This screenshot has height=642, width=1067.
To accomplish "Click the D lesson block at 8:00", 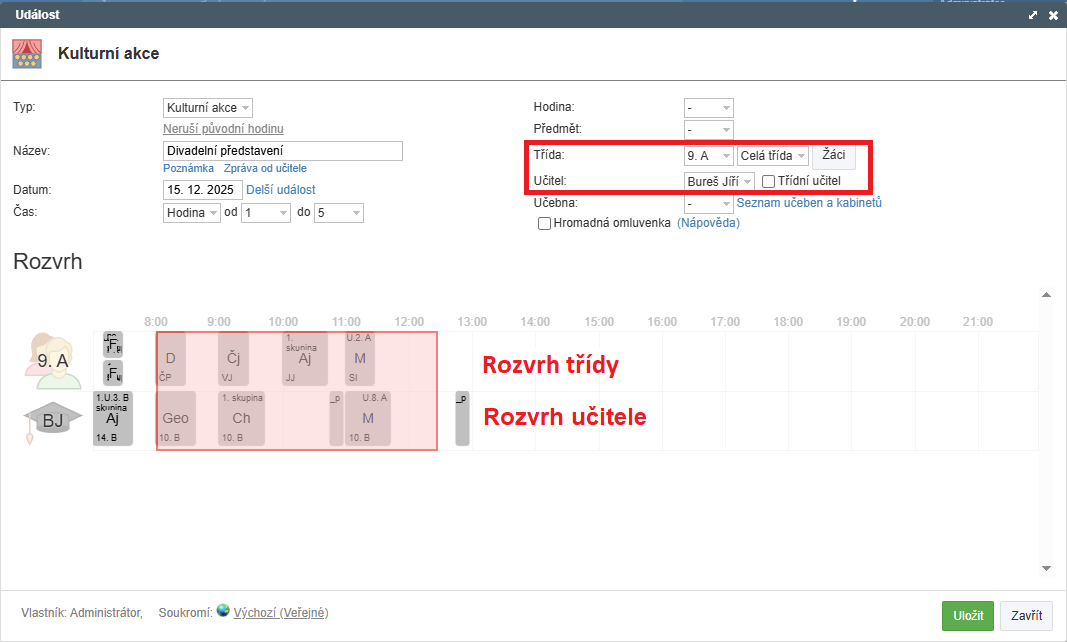I will 171,359.
